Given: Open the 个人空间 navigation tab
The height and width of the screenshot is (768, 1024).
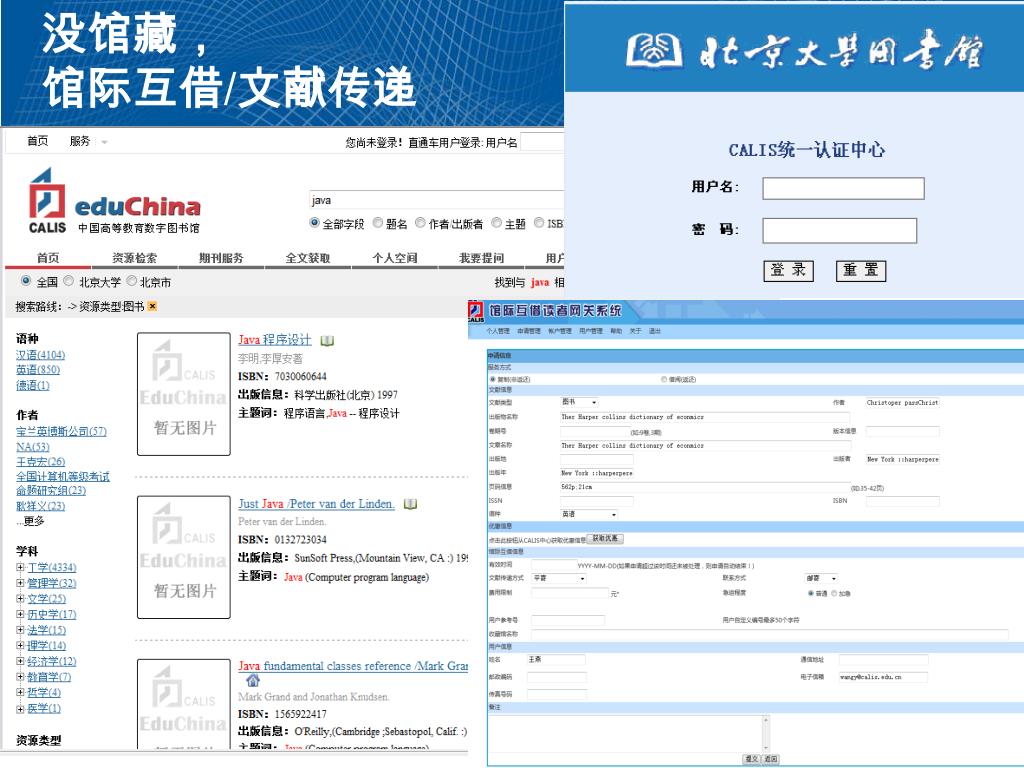Looking at the screenshot, I should pos(395,258).
